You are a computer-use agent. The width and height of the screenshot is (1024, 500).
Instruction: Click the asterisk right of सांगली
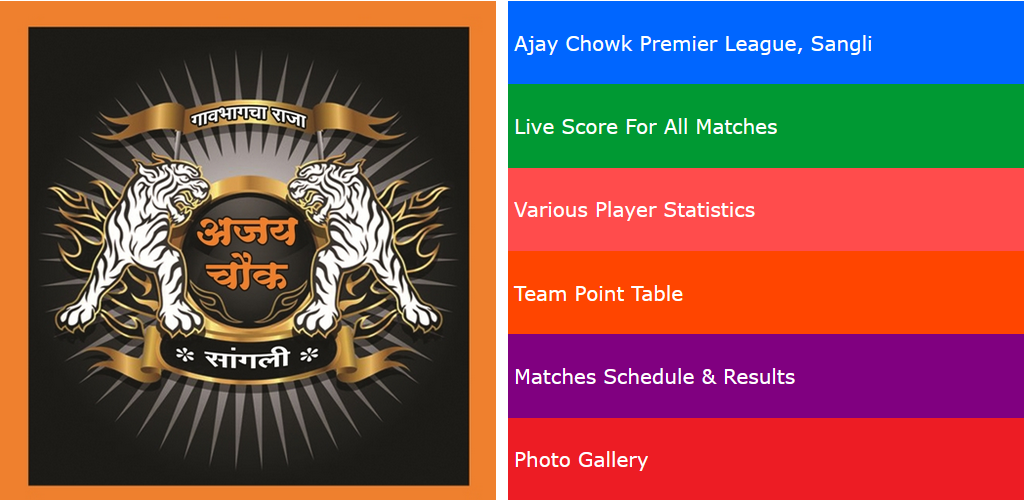[309, 356]
